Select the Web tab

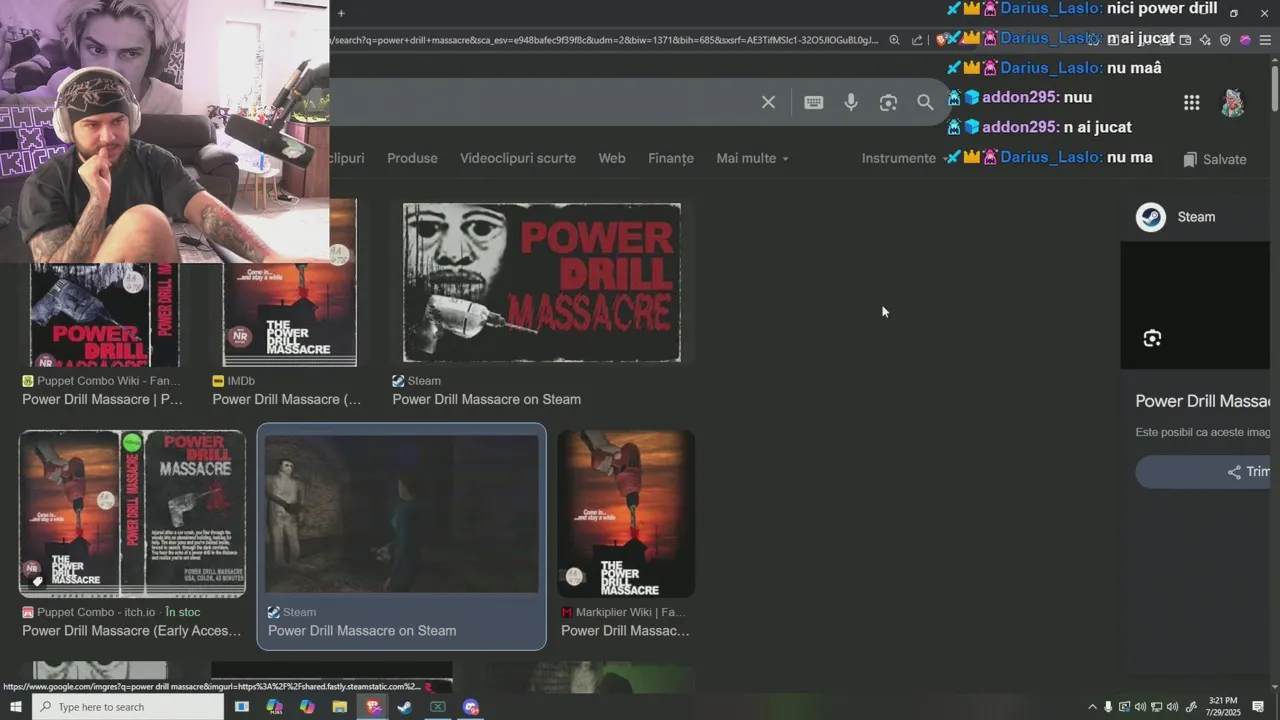(x=612, y=158)
